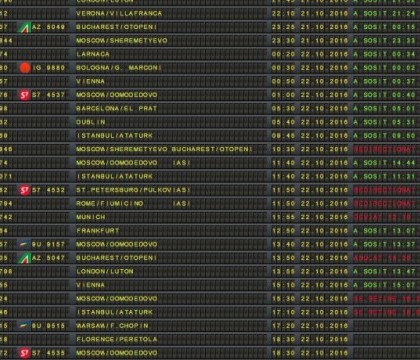Click the FRANKFURT origin
This screenshot has height=360, width=420.
click(98, 231)
